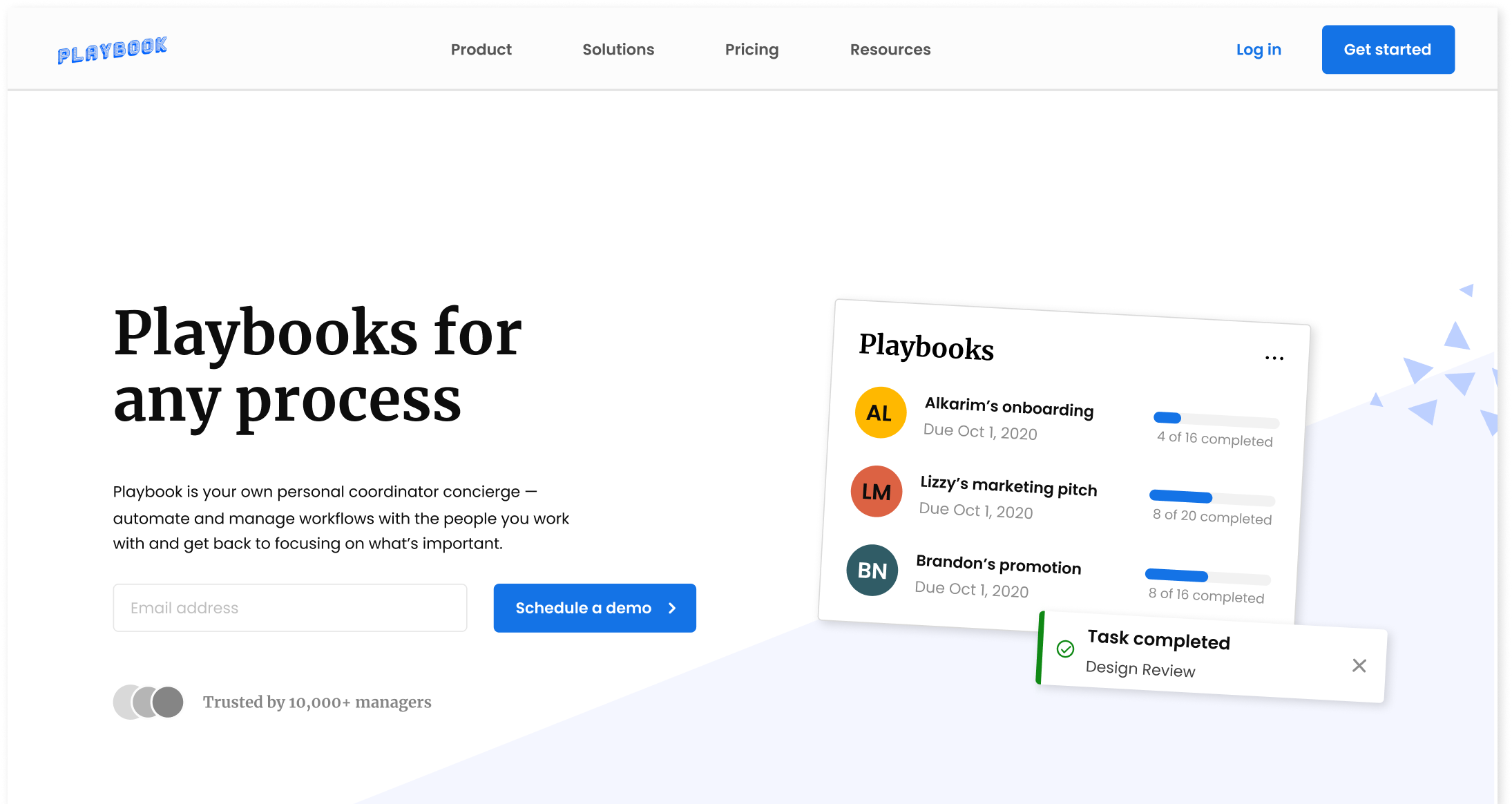The height and width of the screenshot is (804, 1512).
Task: Open Brandon's promotion playbook
Action: tap(997, 564)
